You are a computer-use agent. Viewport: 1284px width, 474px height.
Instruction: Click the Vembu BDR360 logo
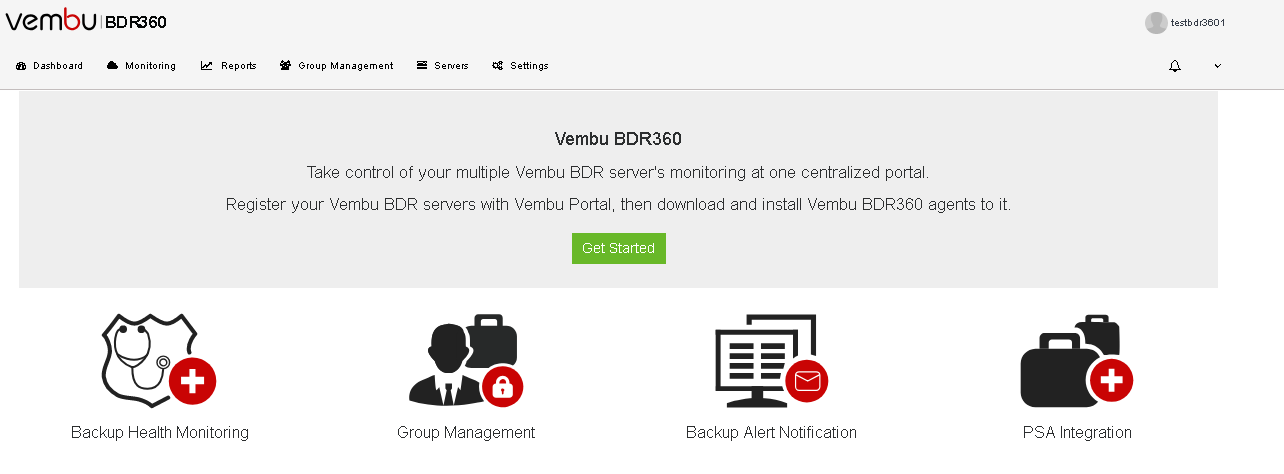86,22
